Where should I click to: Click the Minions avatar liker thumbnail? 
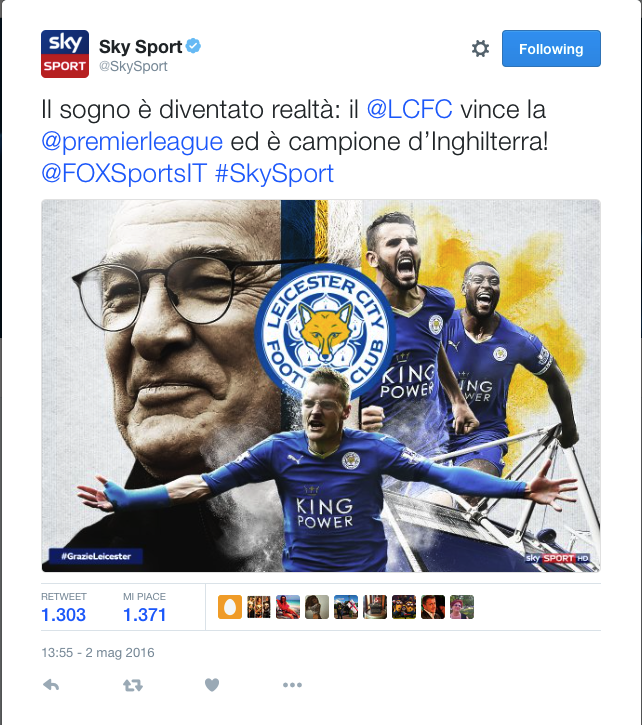coord(404,607)
